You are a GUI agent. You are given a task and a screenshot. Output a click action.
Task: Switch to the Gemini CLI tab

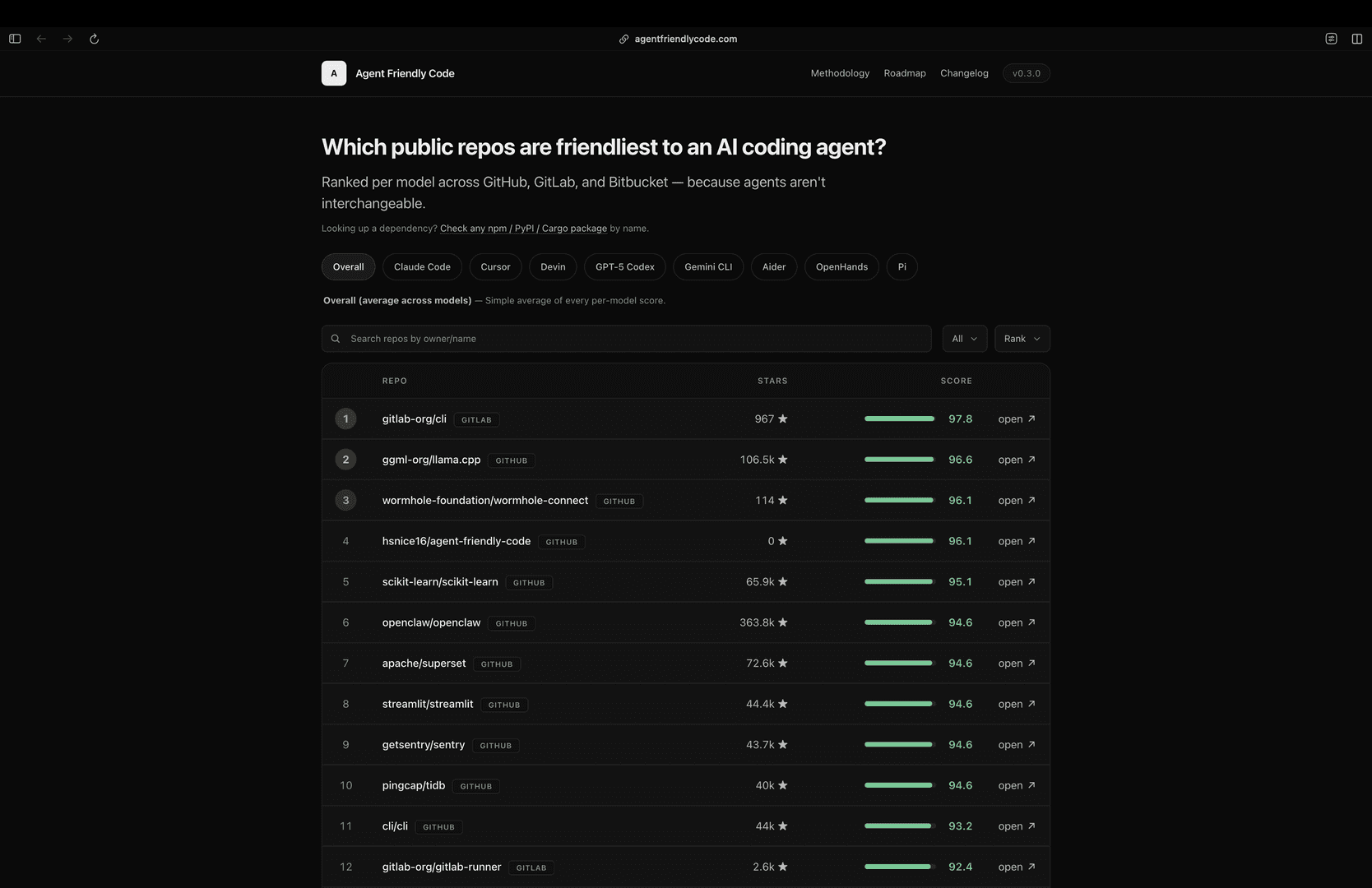[708, 266]
